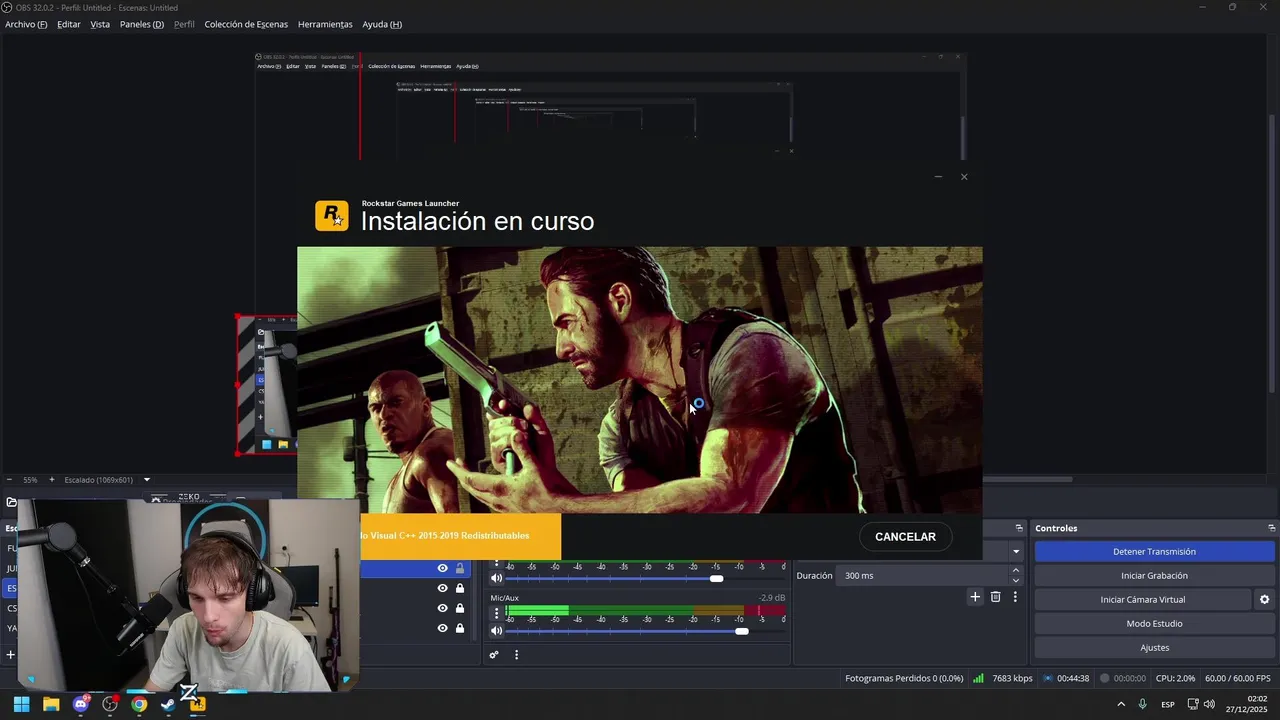Open the Ayuda menu
This screenshot has width=1280, height=720.
click(382, 24)
